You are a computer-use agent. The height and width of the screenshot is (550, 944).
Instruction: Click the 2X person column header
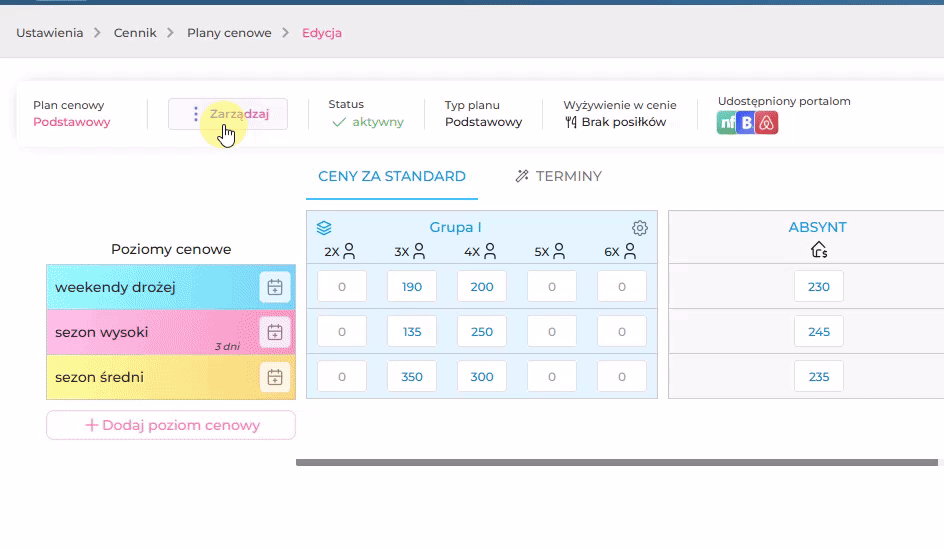pyautogui.click(x=340, y=252)
